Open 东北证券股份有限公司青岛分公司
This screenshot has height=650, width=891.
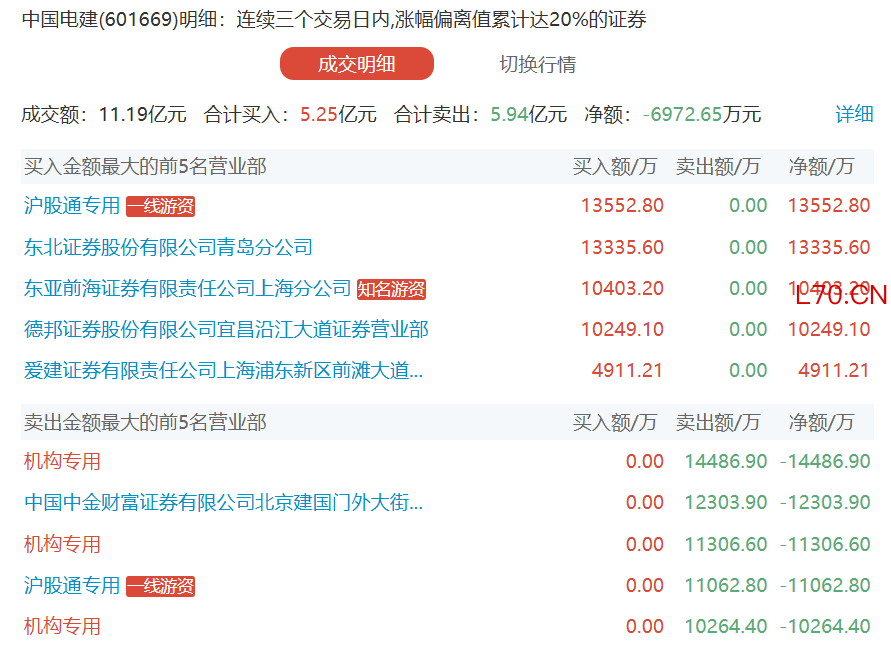(168, 247)
